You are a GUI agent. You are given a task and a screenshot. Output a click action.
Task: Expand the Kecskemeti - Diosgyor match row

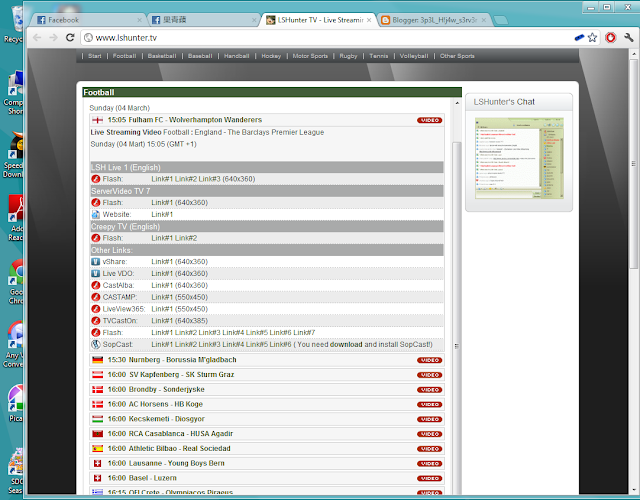click(267, 419)
